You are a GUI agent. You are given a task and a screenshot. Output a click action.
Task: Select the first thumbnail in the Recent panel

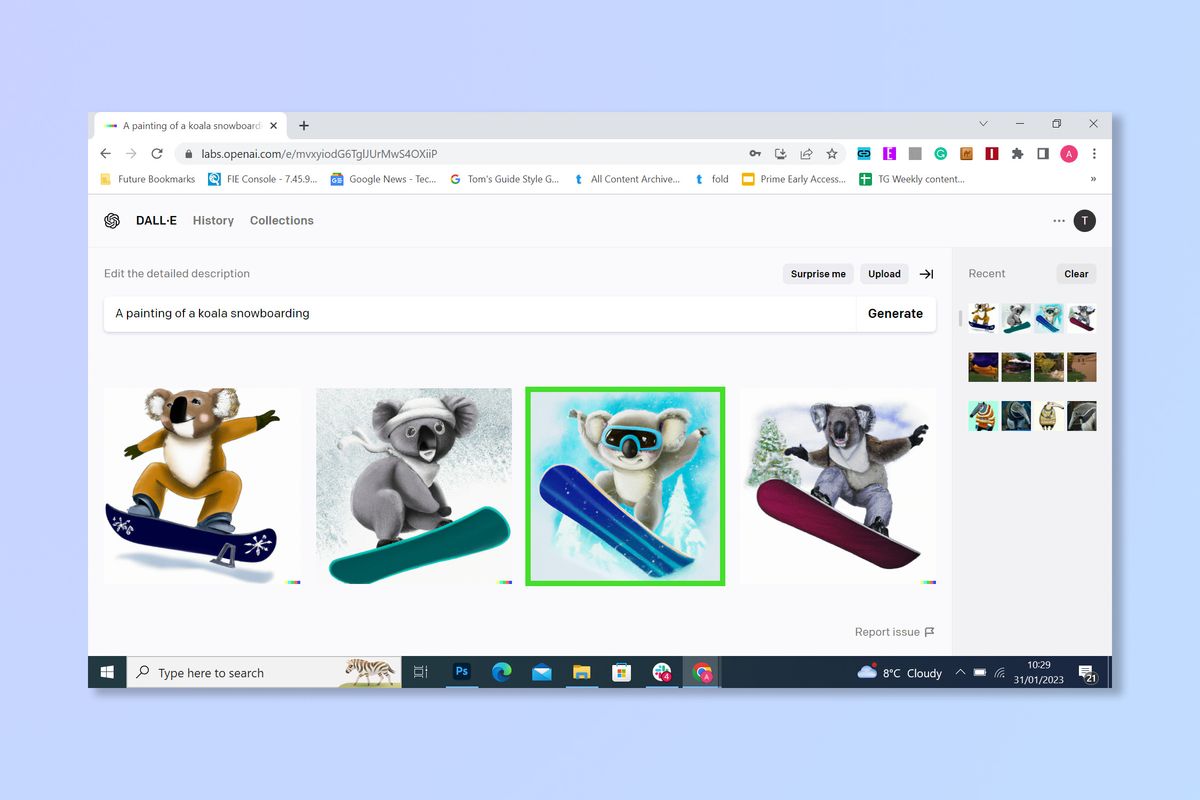[982, 318]
